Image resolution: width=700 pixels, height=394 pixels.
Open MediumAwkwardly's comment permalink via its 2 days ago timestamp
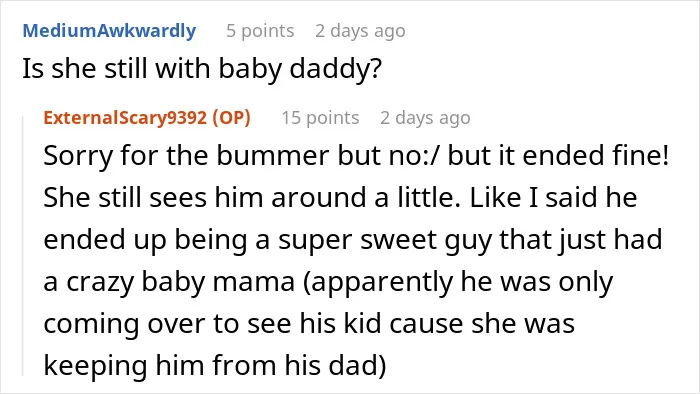click(360, 31)
